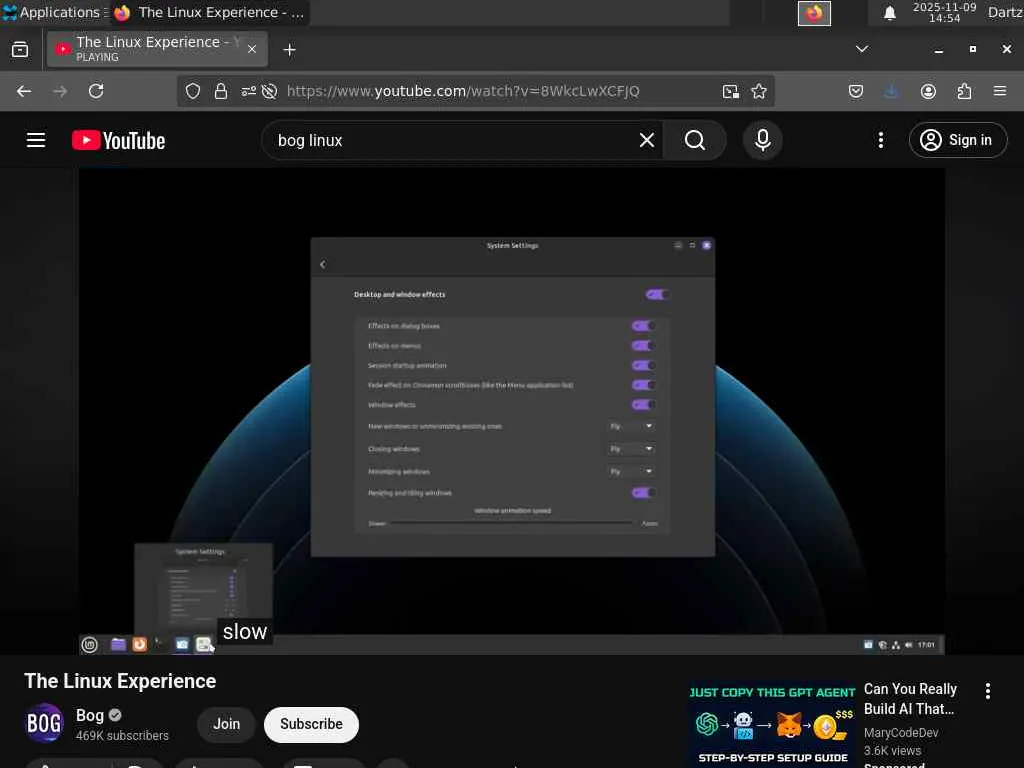The width and height of the screenshot is (1024, 768).
Task: Toggle 'Desktop and window effects' switch in video
Action: tap(656, 295)
